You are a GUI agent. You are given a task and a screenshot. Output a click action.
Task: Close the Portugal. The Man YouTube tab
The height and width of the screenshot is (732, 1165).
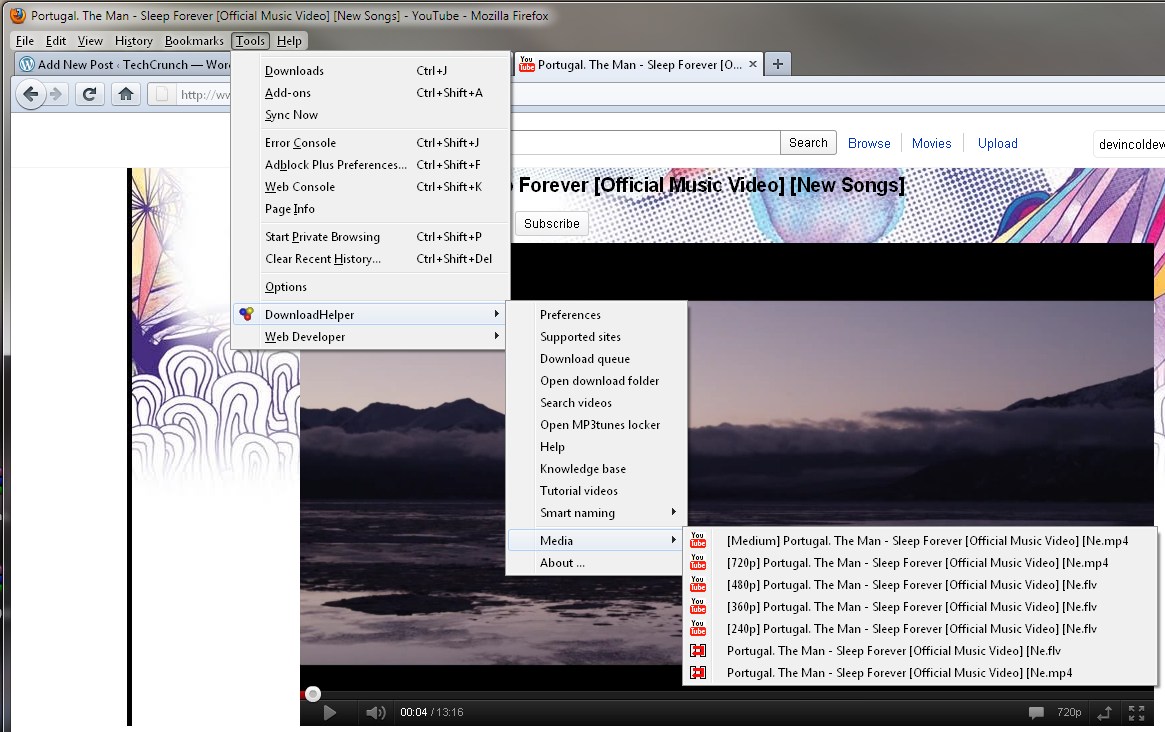[753, 64]
